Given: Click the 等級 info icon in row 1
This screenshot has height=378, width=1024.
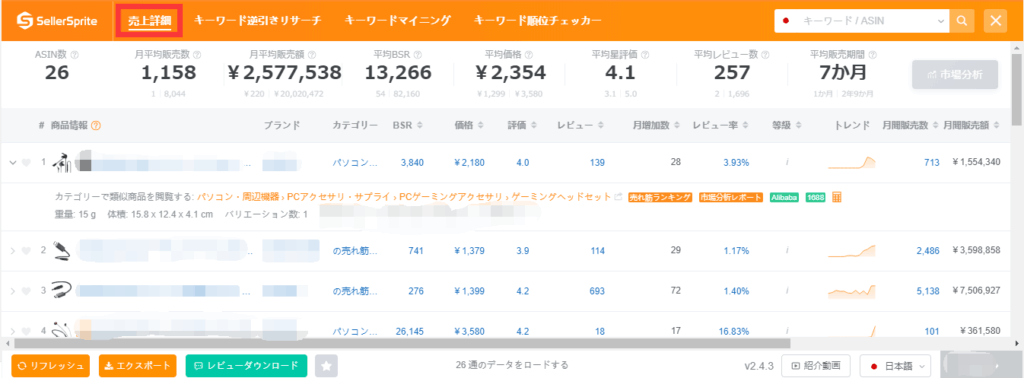Looking at the screenshot, I should [x=788, y=162].
